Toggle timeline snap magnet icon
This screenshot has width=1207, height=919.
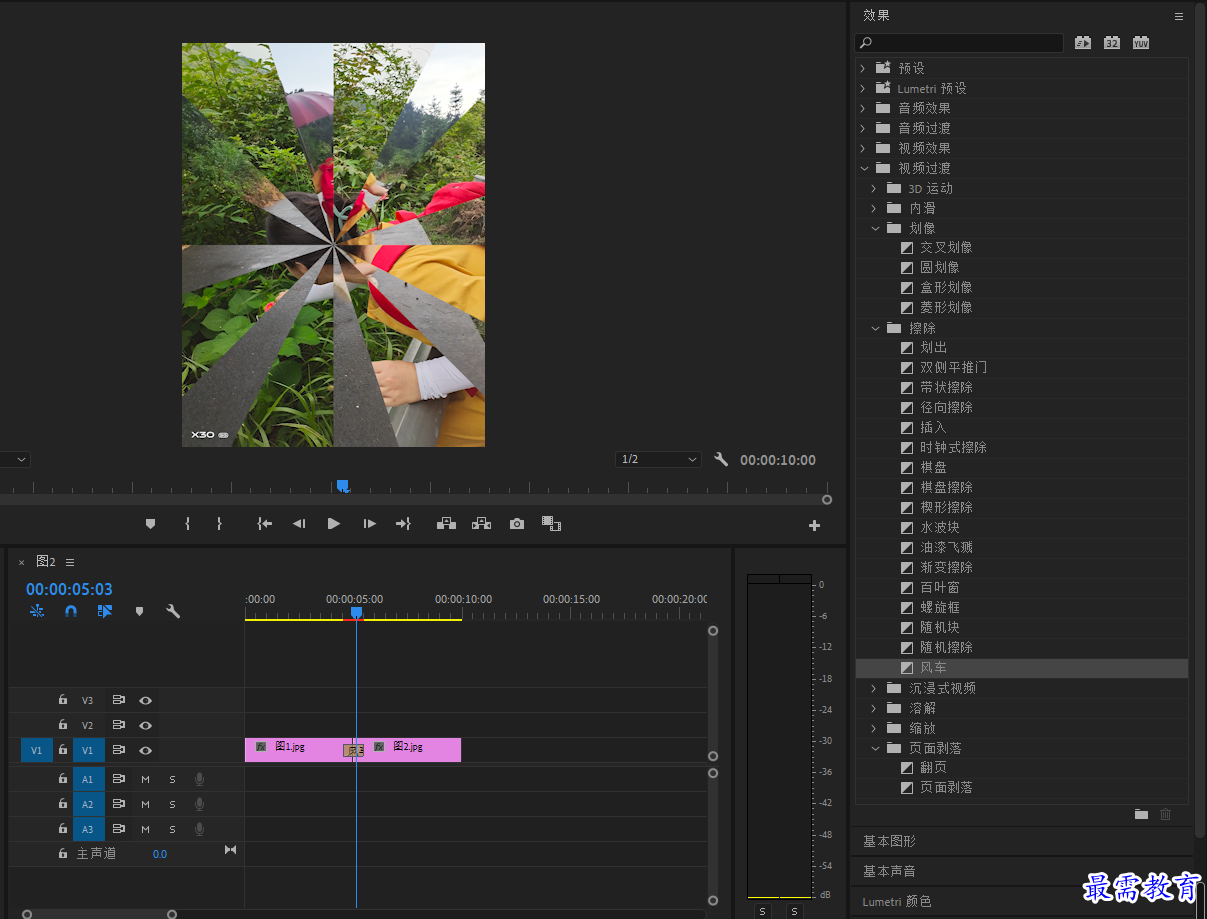tap(71, 611)
